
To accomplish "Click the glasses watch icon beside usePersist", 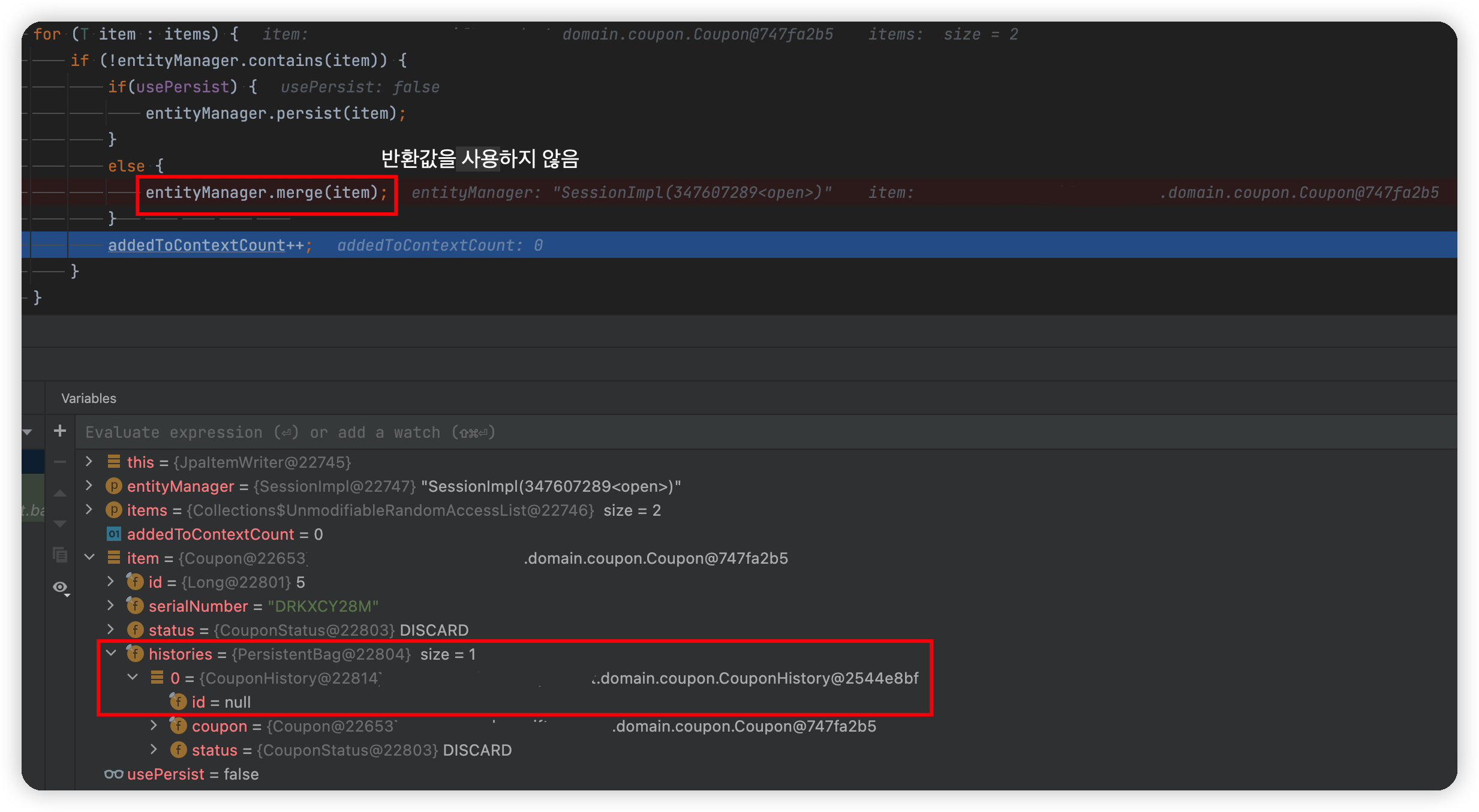I will coord(113,774).
